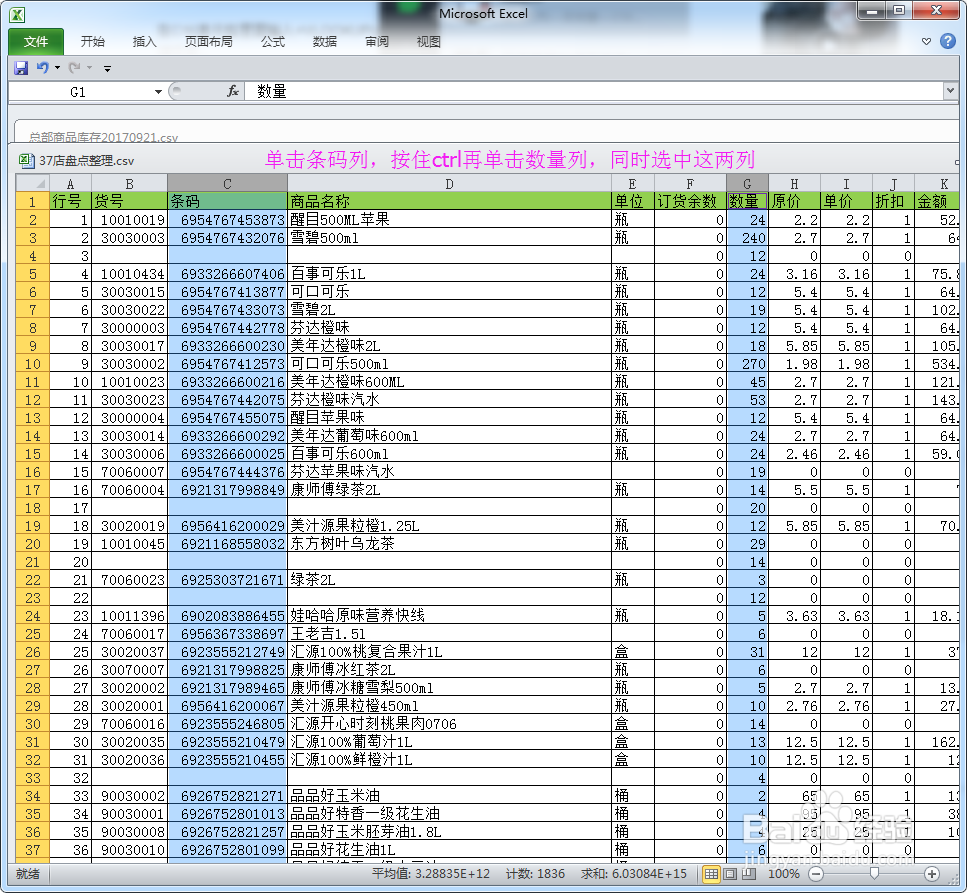Click the 康师傅绿茶2L cell
Viewport: 967px width, 893px height.
[449, 490]
